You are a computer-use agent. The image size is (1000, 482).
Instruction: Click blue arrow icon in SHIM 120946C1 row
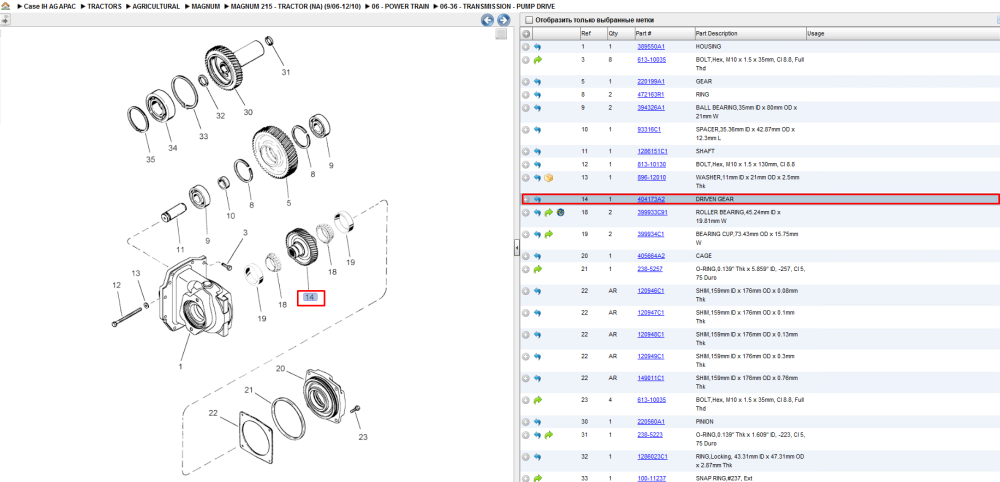point(538,291)
